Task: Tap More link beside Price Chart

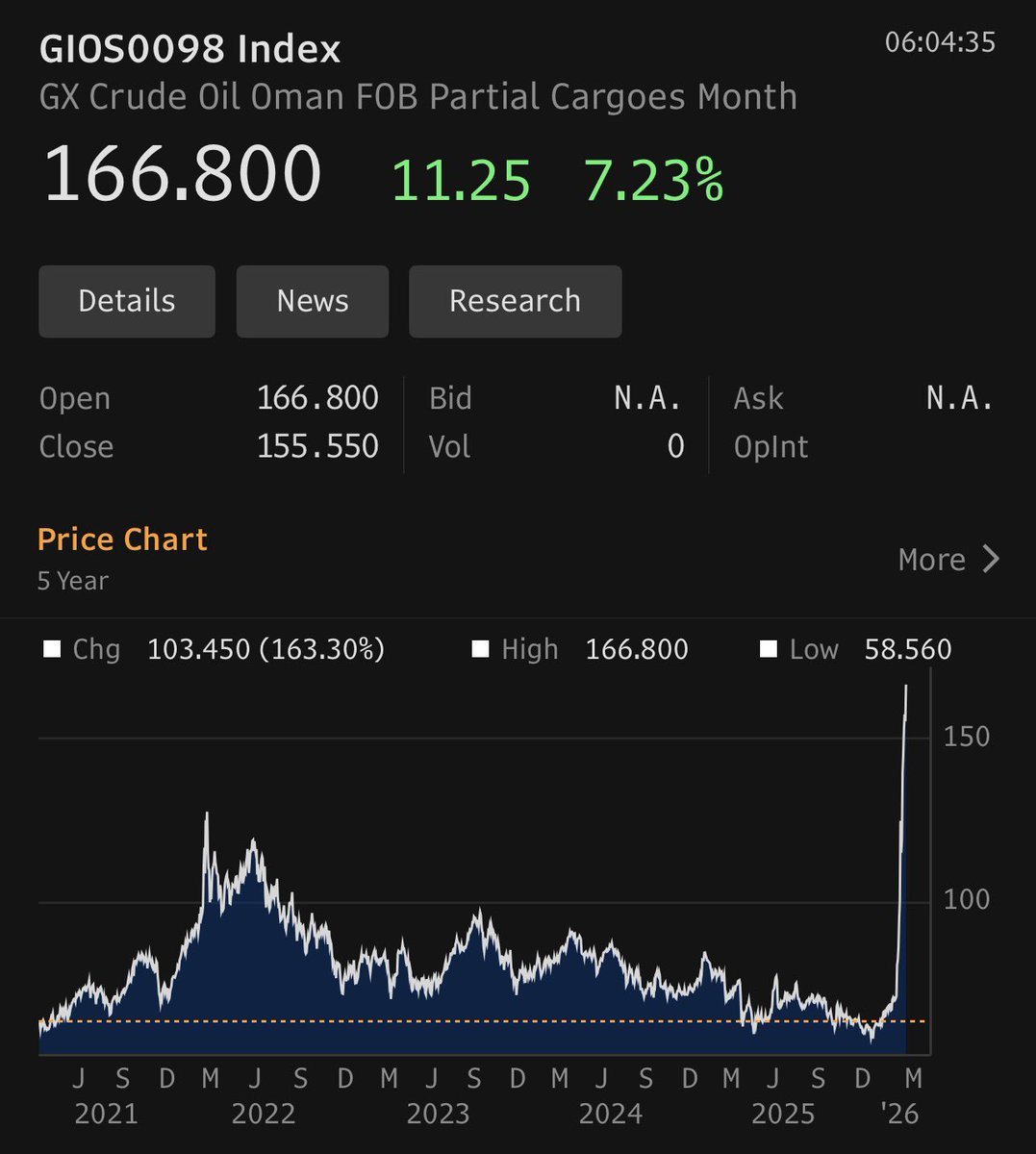Action: click(x=931, y=559)
